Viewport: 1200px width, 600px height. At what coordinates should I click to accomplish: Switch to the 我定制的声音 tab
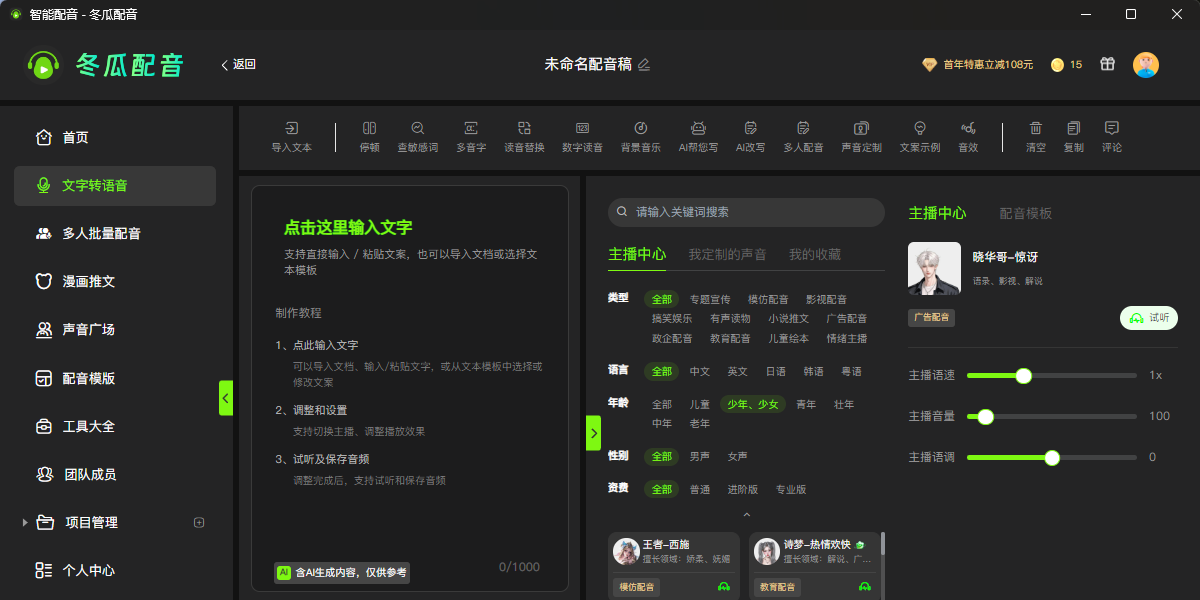tap(727, 255)
